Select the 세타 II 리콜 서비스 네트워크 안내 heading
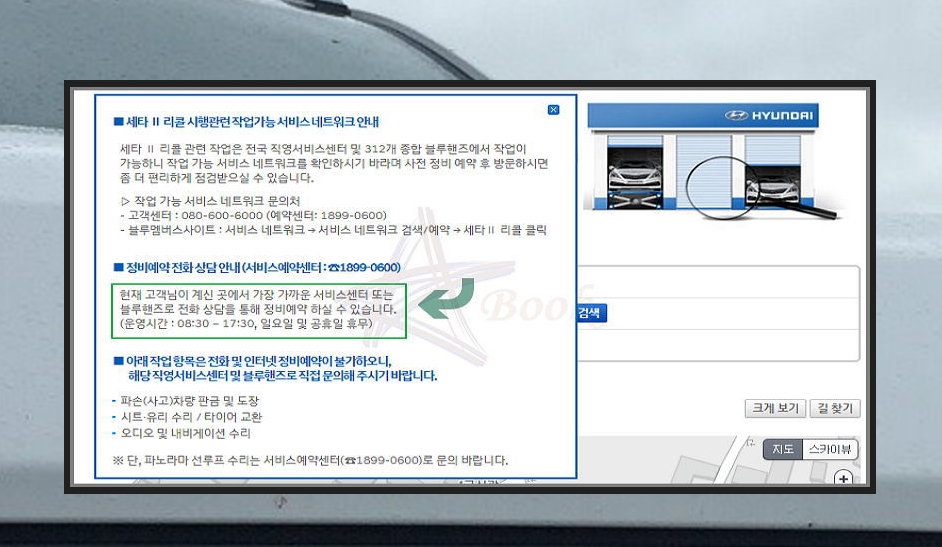 [246, 122]
